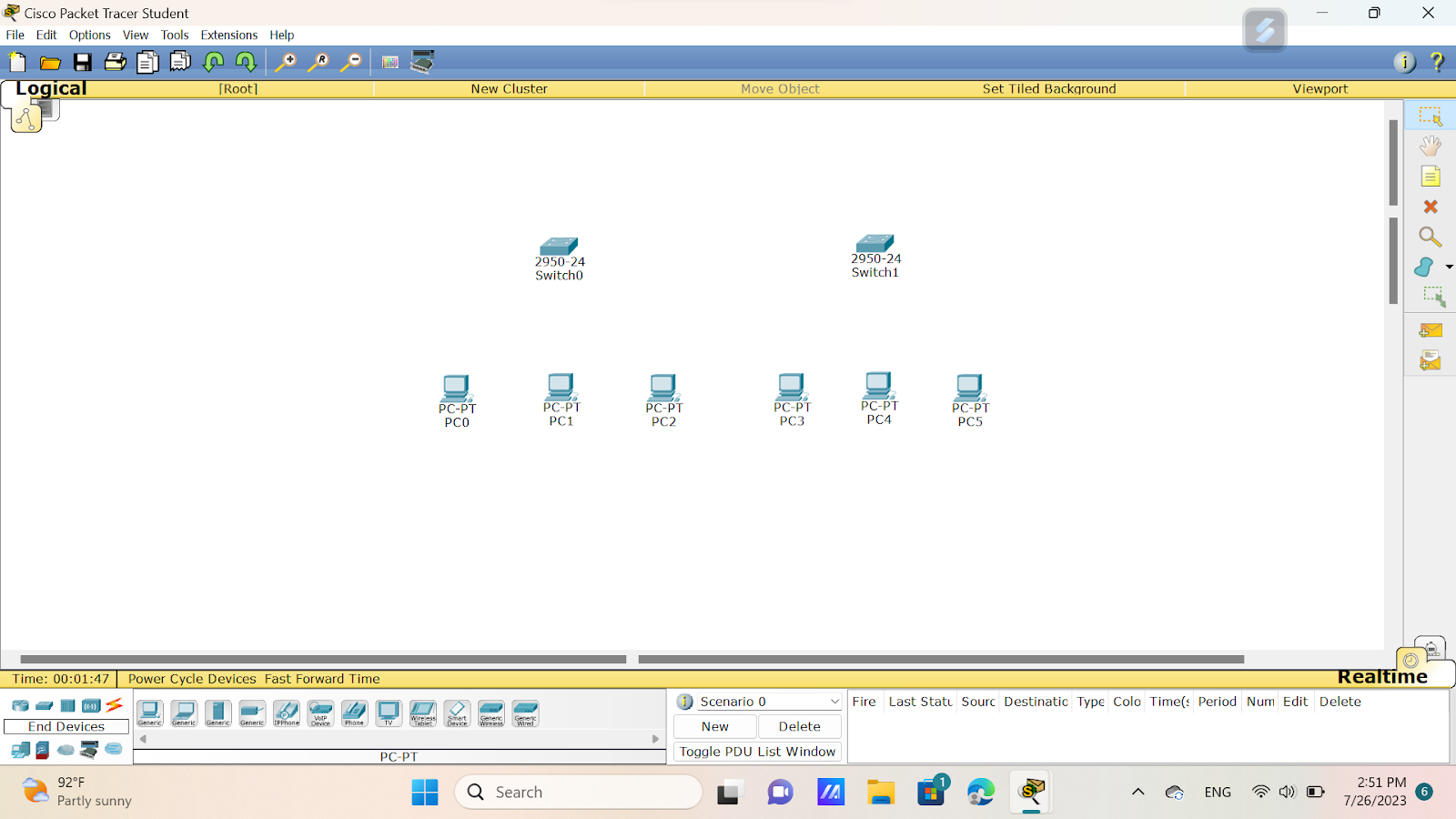Zoom in using the plus magnifier

[x=286, y=62]
